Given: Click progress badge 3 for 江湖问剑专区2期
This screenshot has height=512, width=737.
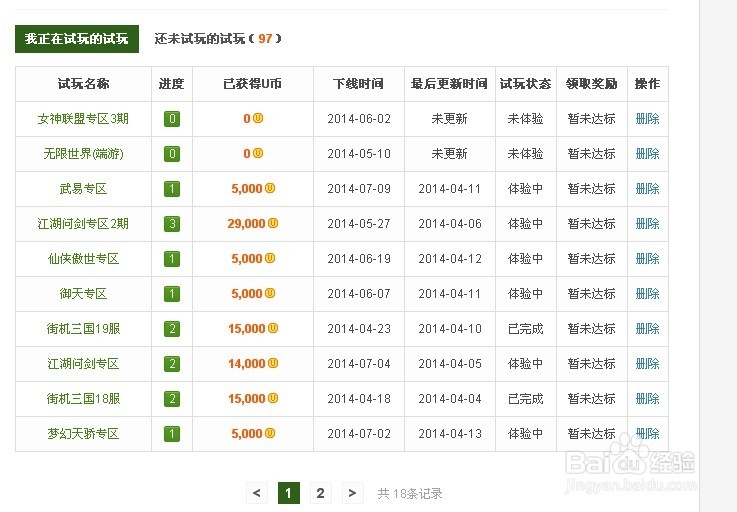Looking at the screenshot, I should (x=172, y=224).
